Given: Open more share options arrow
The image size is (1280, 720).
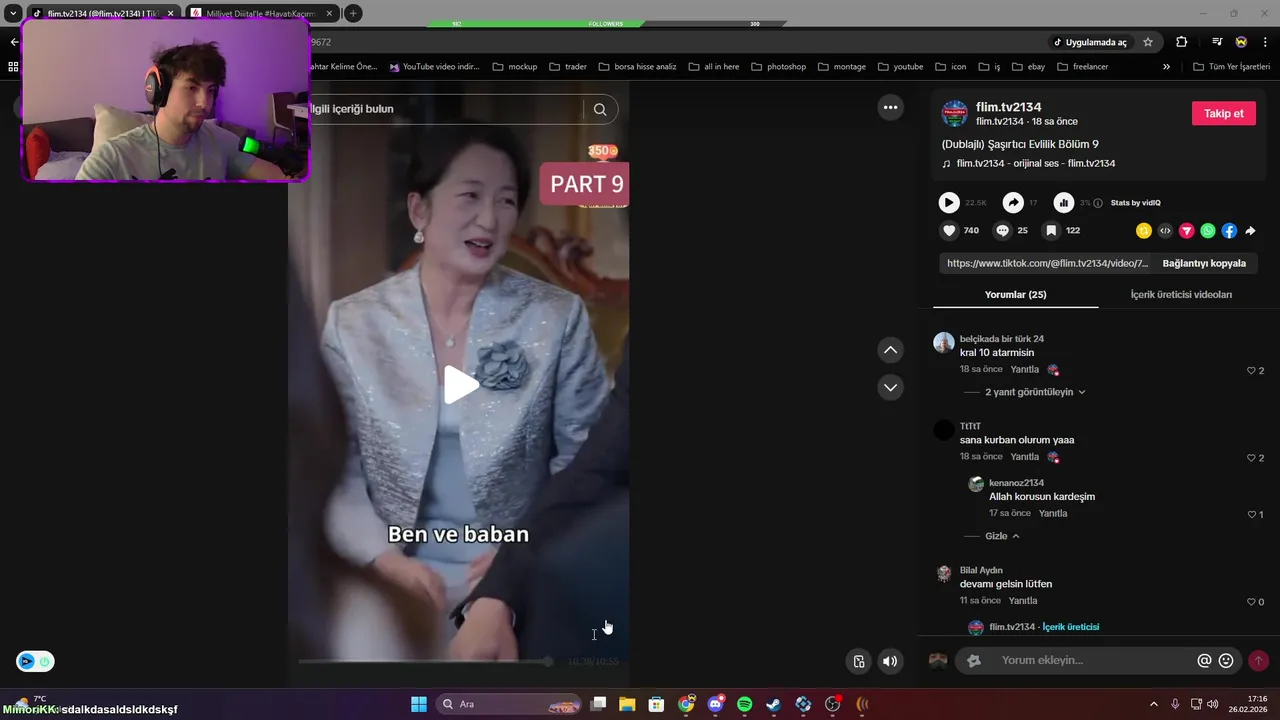Looking at the screenshot, I should point(1250,231).
